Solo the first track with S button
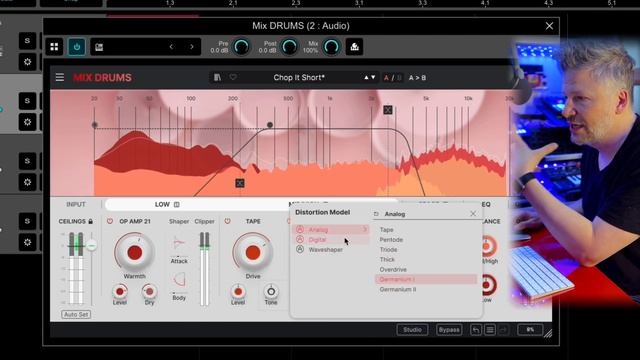Screen dimensions: 640x360 [27, 41]
